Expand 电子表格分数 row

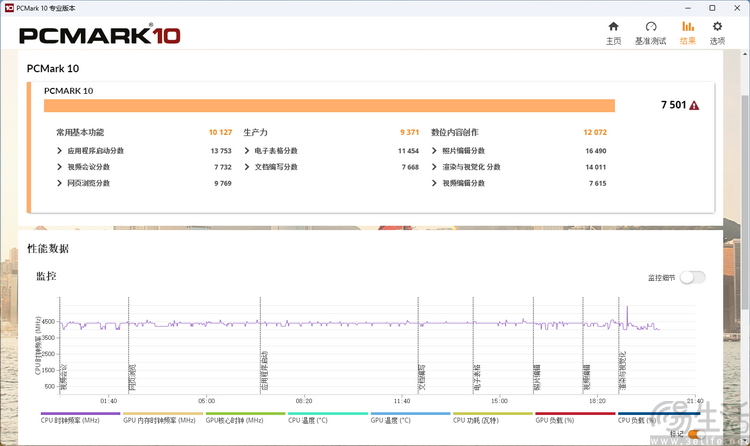pyautogui.click(x=247, y=151)
